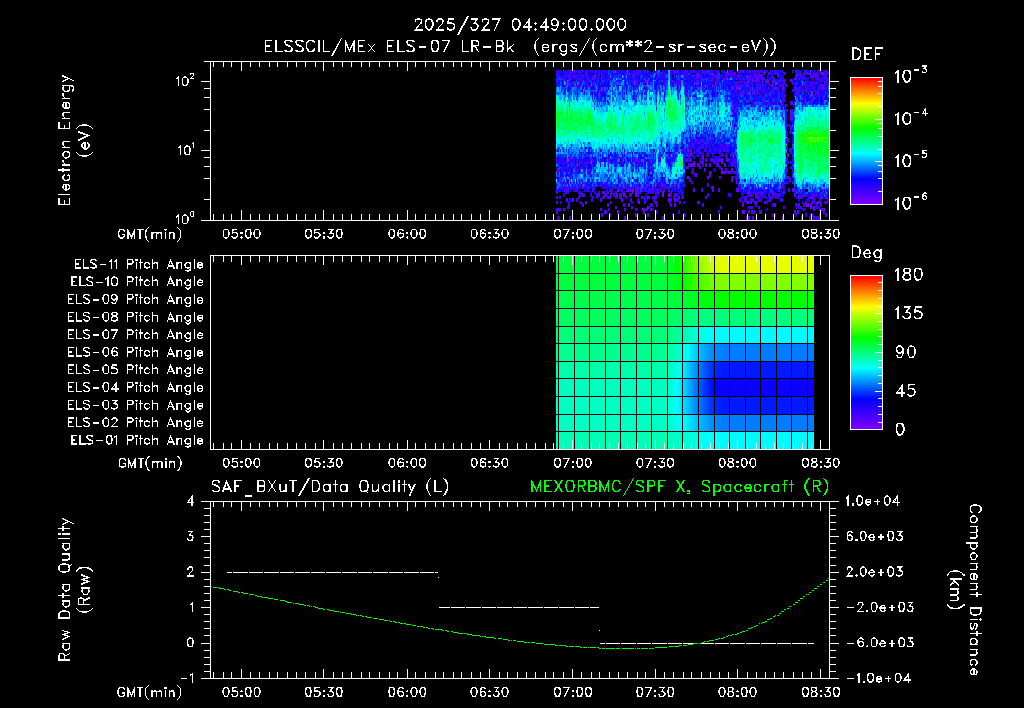This screenshot has height=708, width=1024.
Task: Click the 180 value on Deg scale
Action: pyautogui.click(x=908, y=275)
